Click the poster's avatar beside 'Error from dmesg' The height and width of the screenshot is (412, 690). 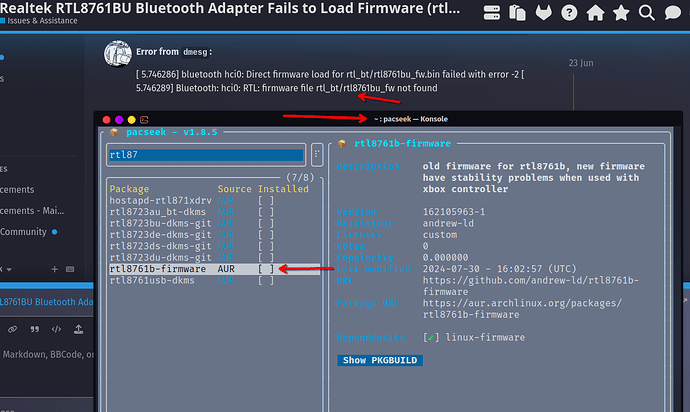[117, 54]
